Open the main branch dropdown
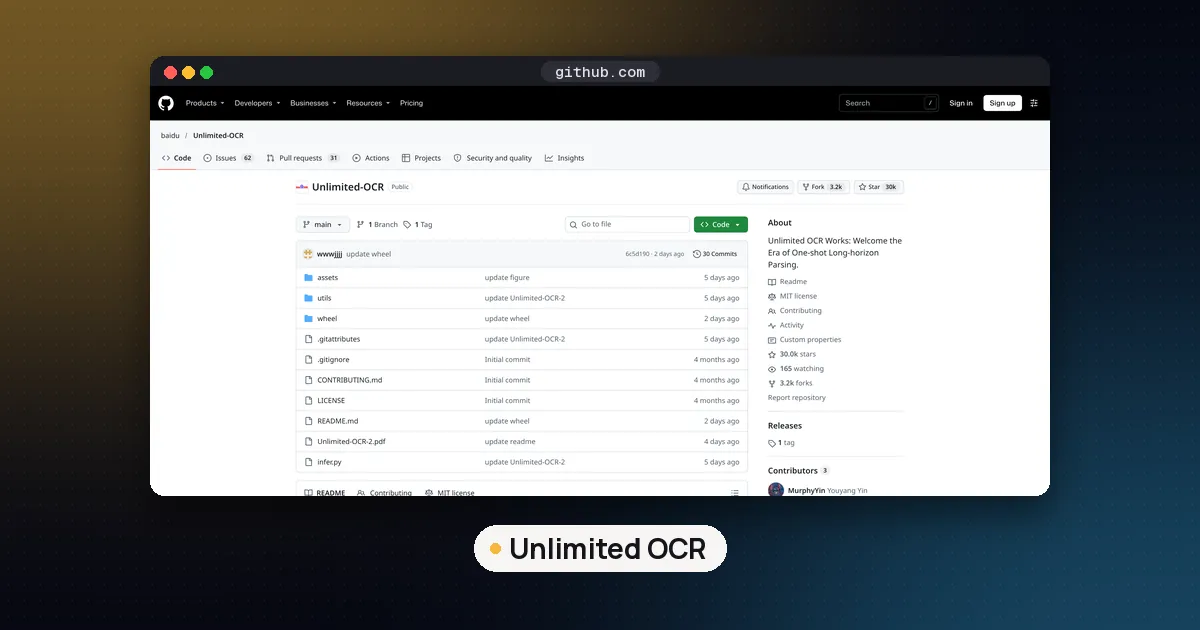Screen dimensions: 1200x630 click(x=323, y=225)
